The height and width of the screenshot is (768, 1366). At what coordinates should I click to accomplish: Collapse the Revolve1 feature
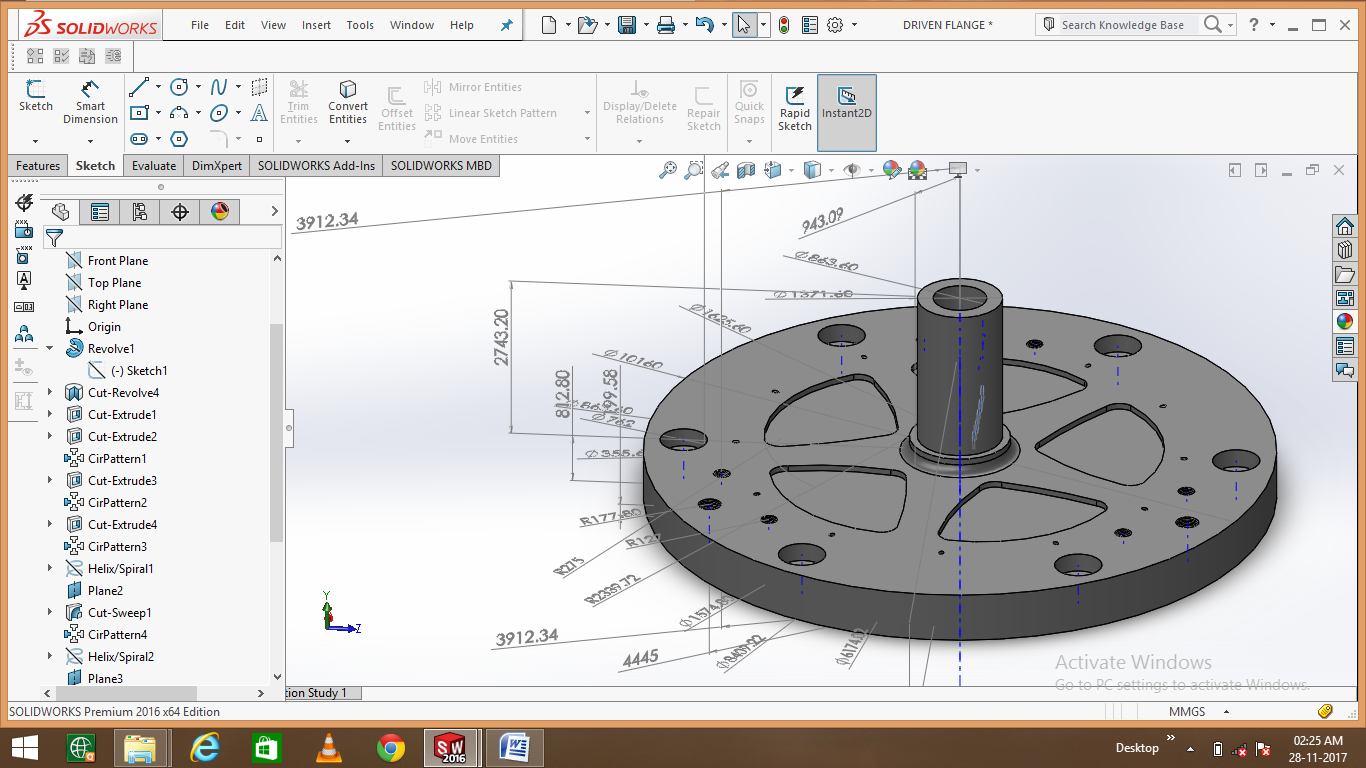(x=47, y=348)
